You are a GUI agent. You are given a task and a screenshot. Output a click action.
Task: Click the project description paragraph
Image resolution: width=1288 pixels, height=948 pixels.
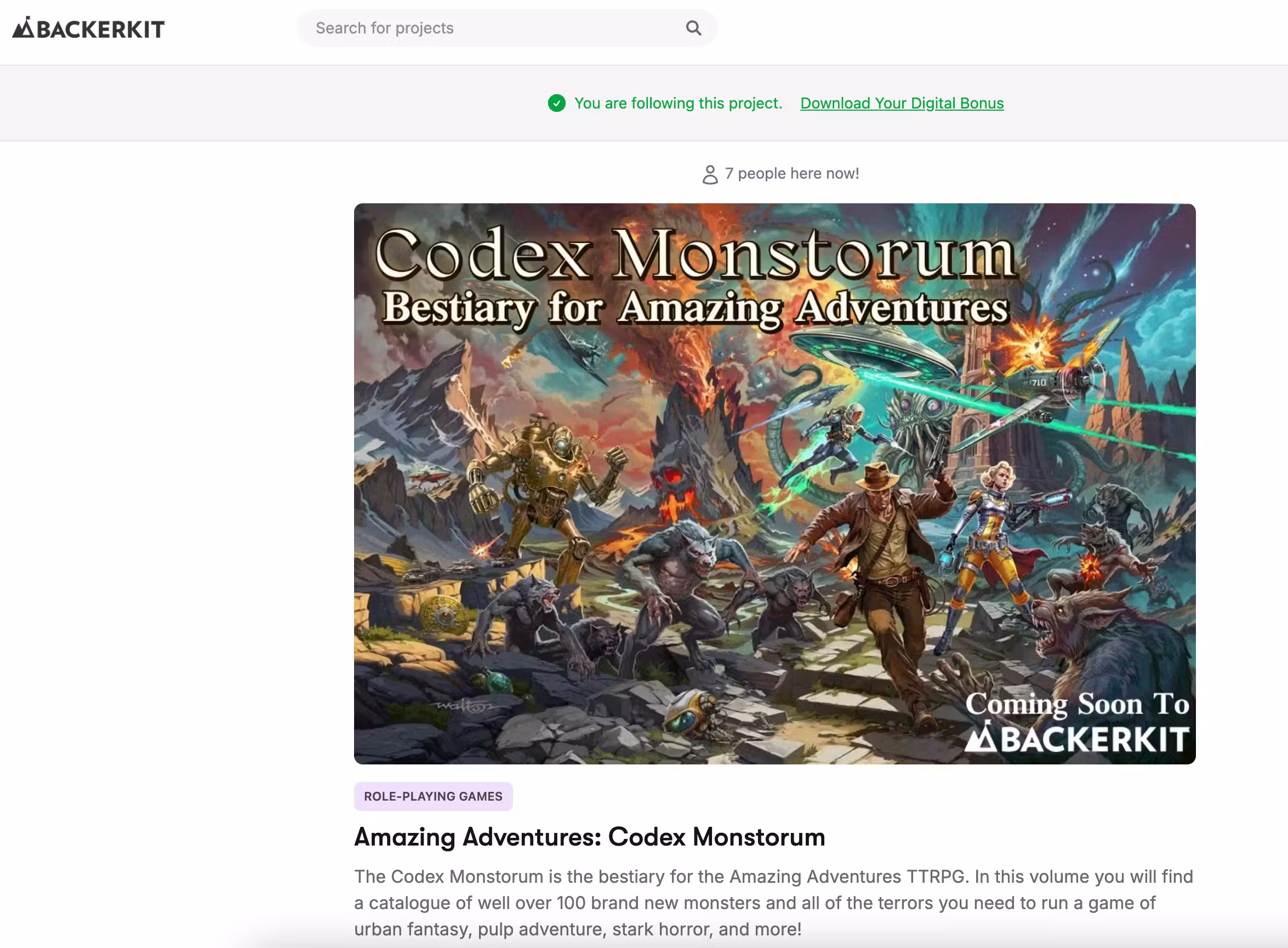coord(774,903)
